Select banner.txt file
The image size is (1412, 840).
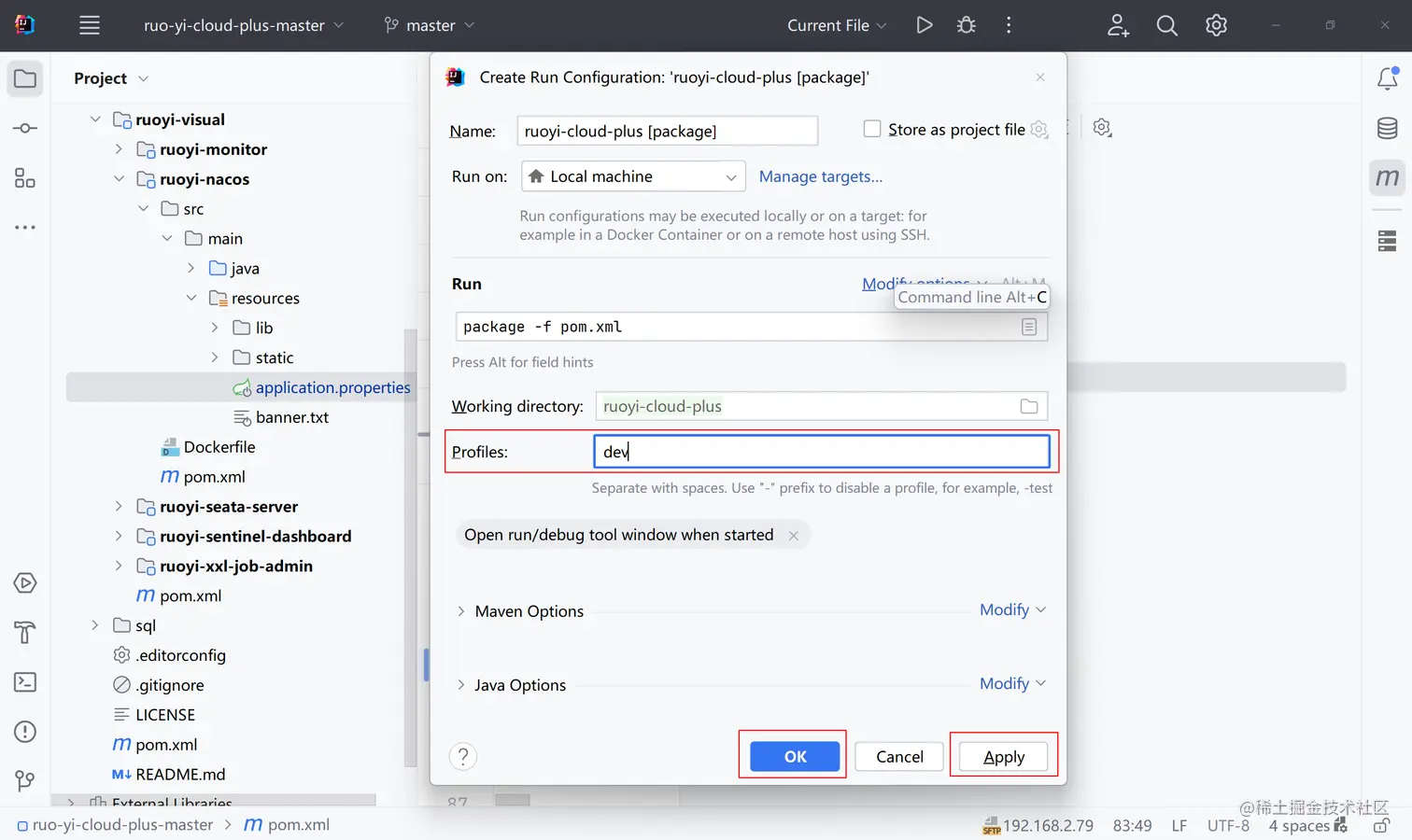(291, 417)
